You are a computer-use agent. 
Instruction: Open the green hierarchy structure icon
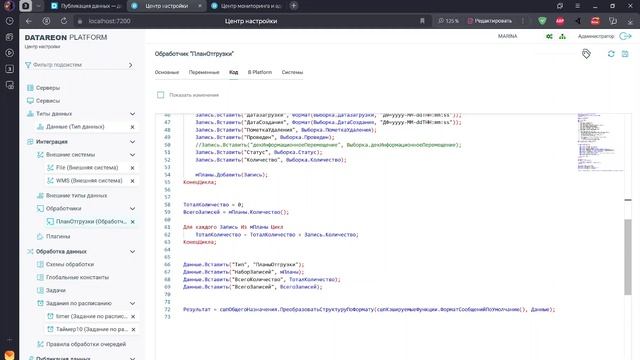562,36
